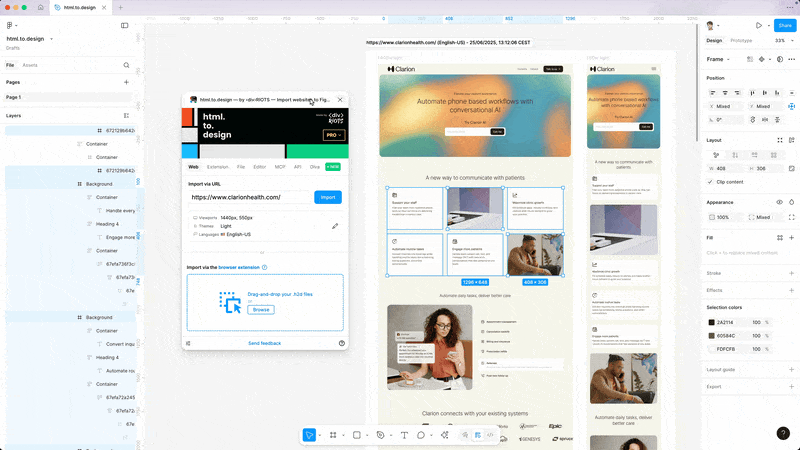Switch to Design mode in toolbar
800x450 pixels.
478,435
